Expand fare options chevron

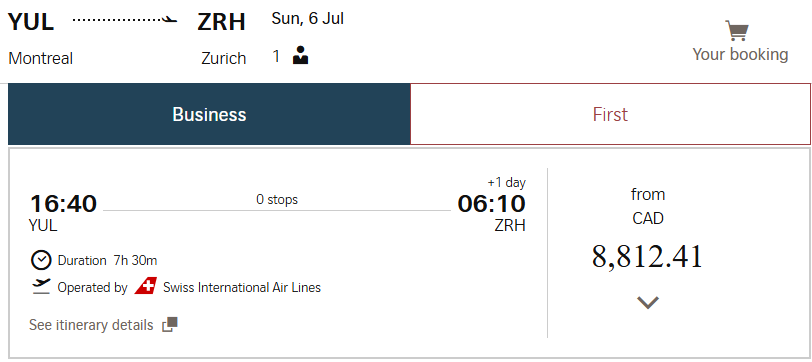647,302
